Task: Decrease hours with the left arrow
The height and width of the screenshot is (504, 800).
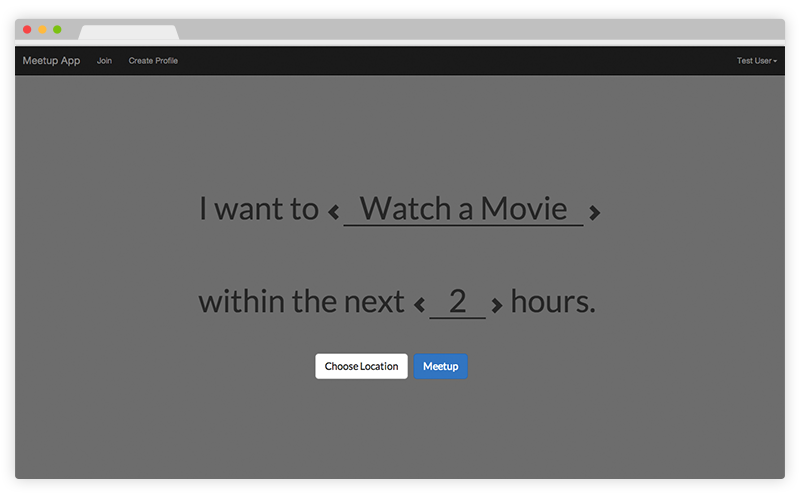Action: (419, 305)
